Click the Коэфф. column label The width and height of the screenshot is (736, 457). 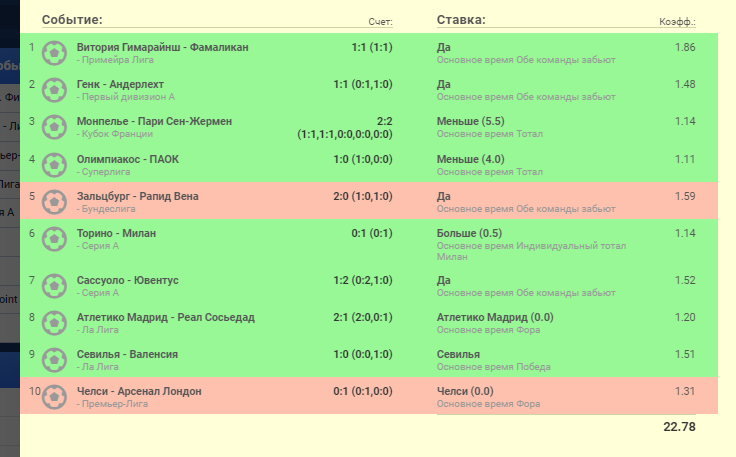click(677, 22)
